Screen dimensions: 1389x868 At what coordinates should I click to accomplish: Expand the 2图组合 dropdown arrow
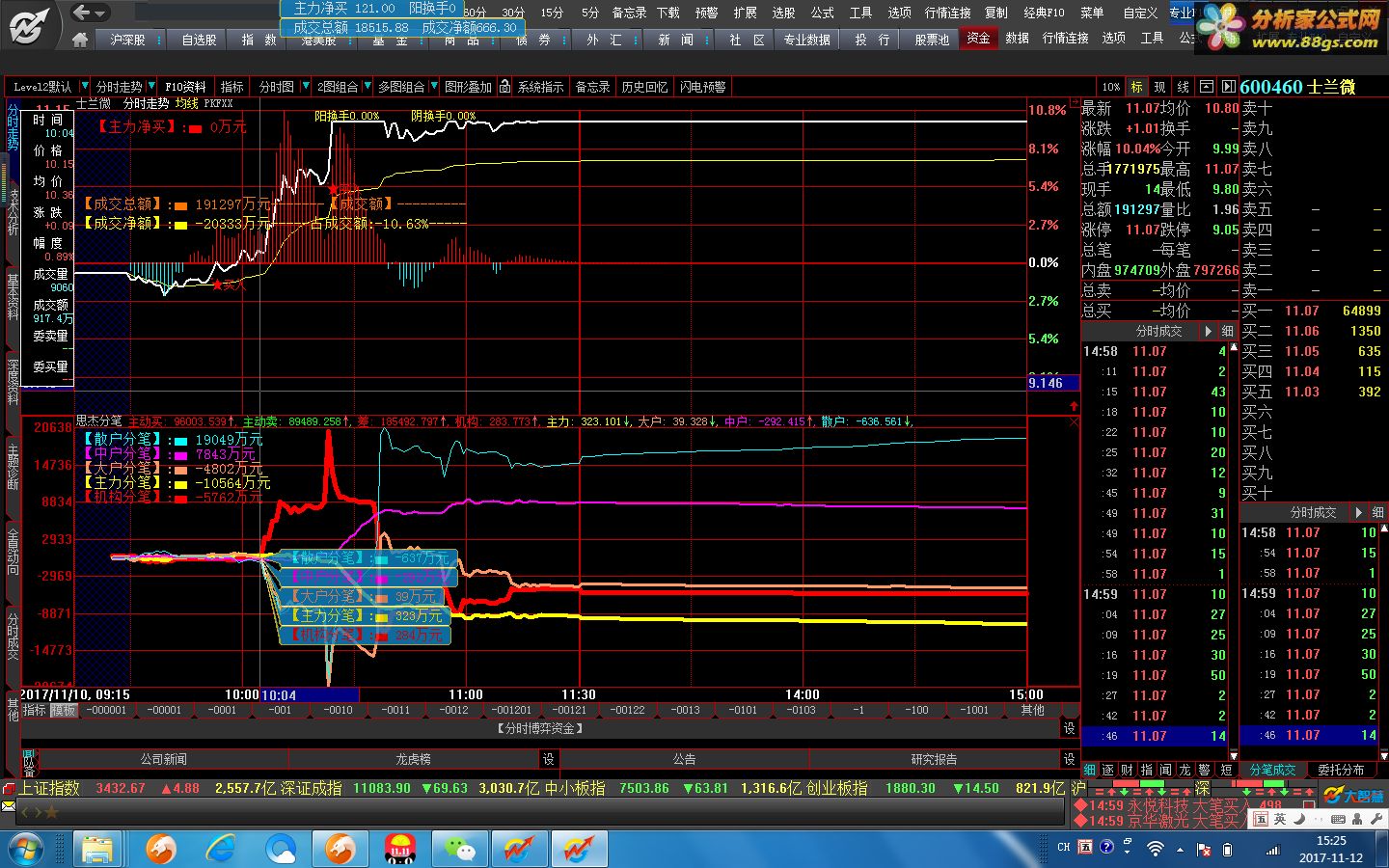pyautogui.click(x=367, y=87)
